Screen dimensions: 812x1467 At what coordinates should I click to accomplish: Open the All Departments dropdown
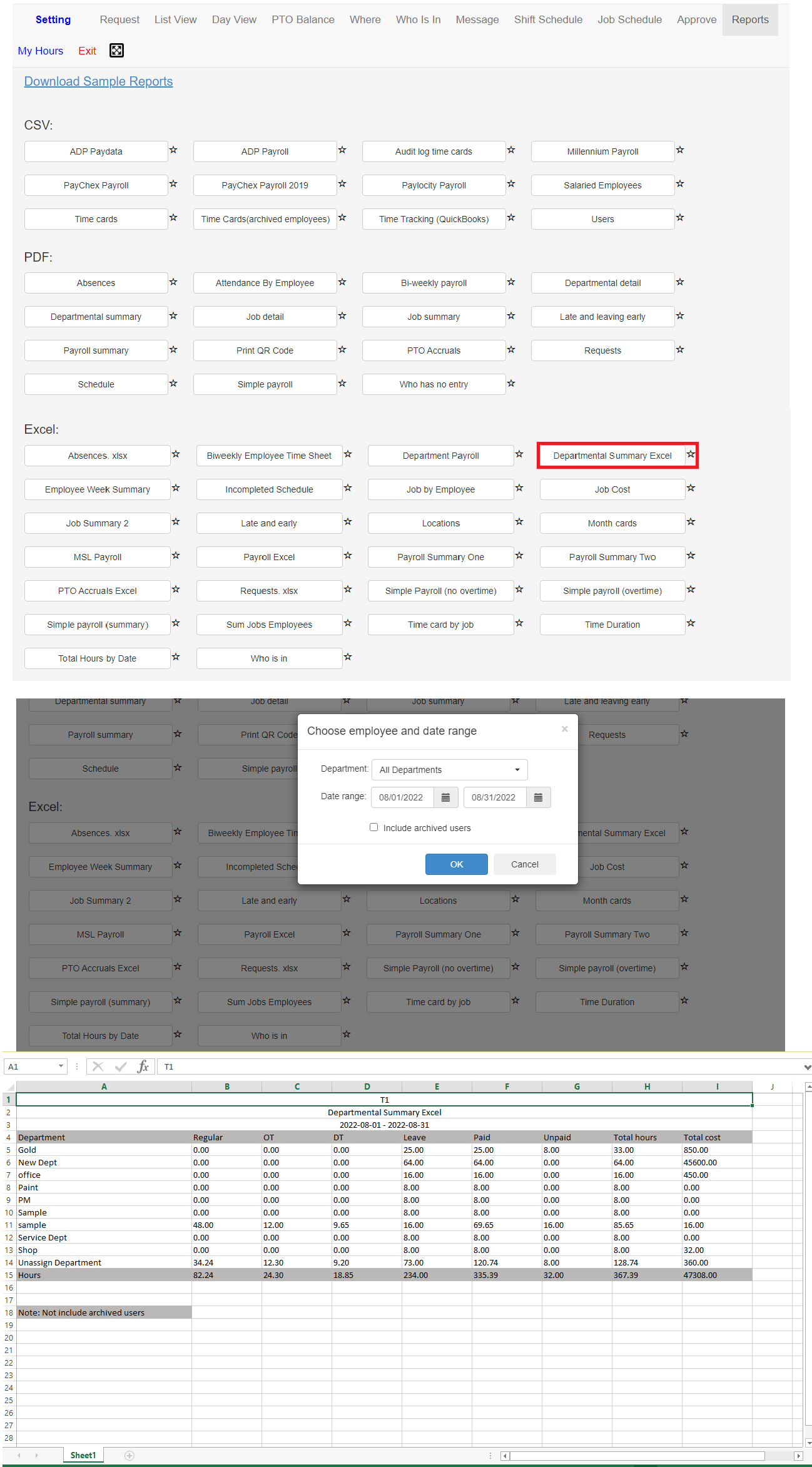(x=450, y=770)
